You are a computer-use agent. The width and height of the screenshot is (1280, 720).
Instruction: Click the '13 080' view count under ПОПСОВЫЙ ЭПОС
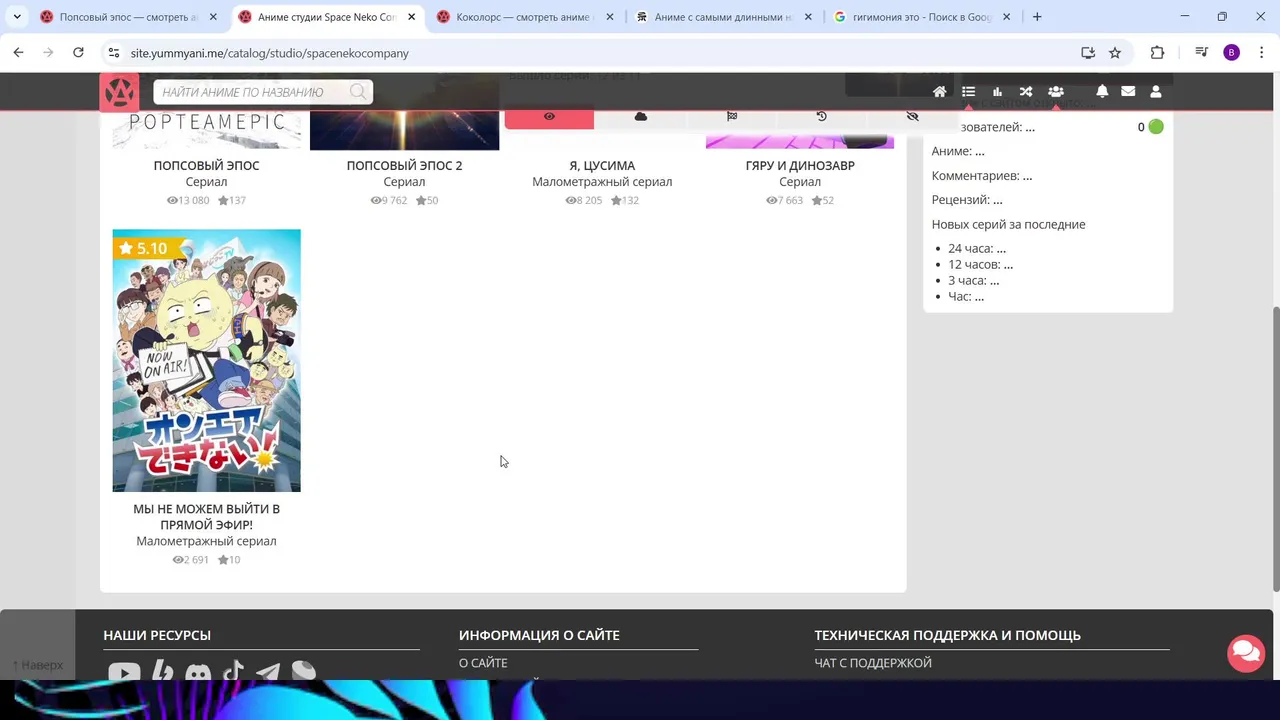pyautogui.click(x=187, y=200)
